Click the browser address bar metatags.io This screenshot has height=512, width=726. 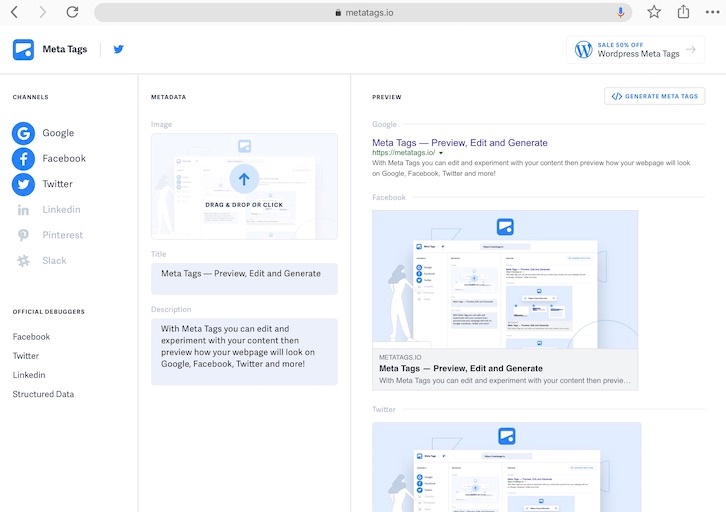[363, 12]
